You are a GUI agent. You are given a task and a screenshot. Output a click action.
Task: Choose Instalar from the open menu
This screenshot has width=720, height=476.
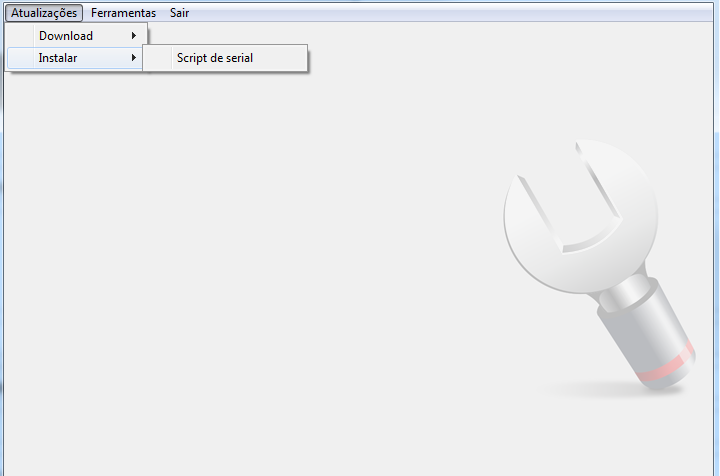(x=58, y=58)
